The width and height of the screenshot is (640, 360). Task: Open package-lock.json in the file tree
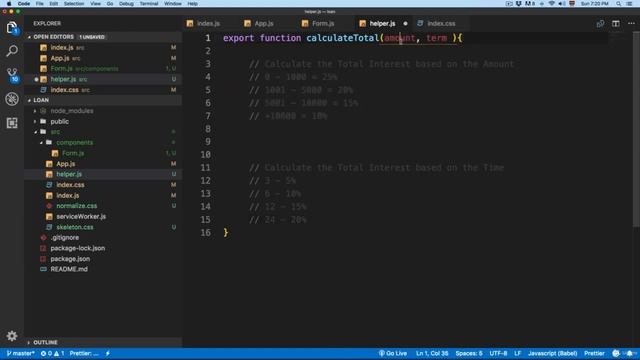(x=103, y=248)
